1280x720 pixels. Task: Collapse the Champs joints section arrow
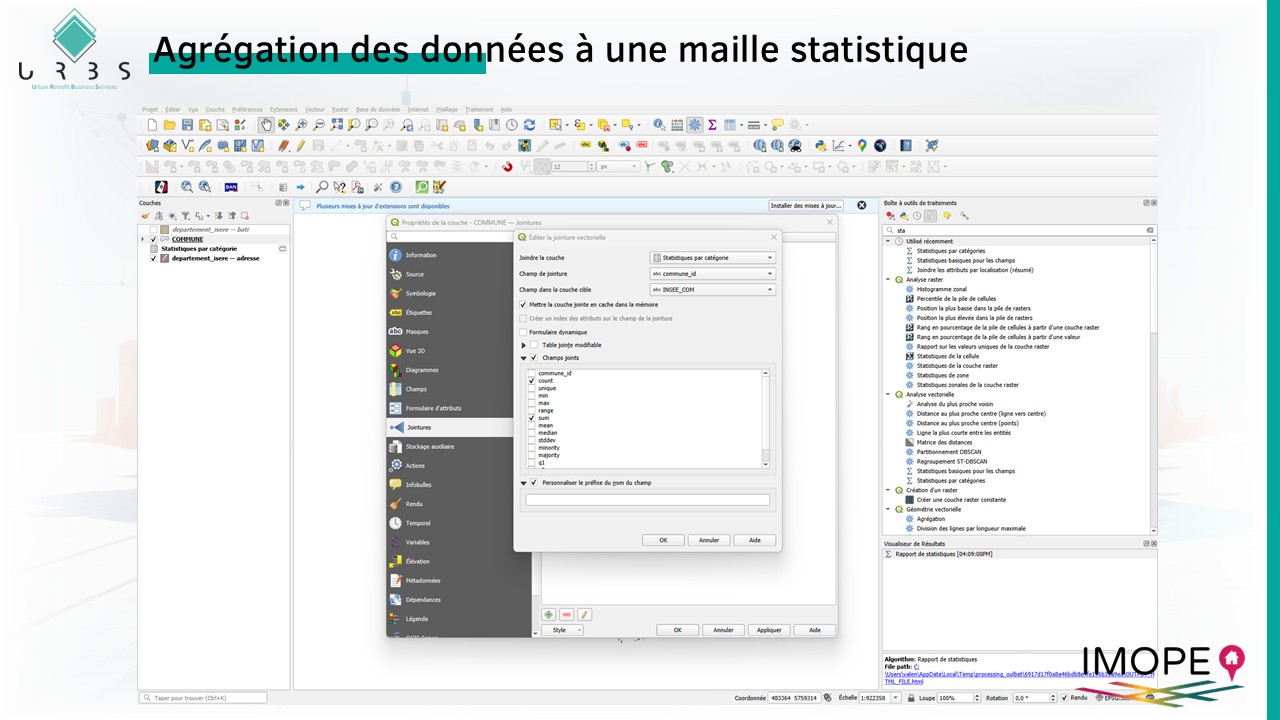523,357
